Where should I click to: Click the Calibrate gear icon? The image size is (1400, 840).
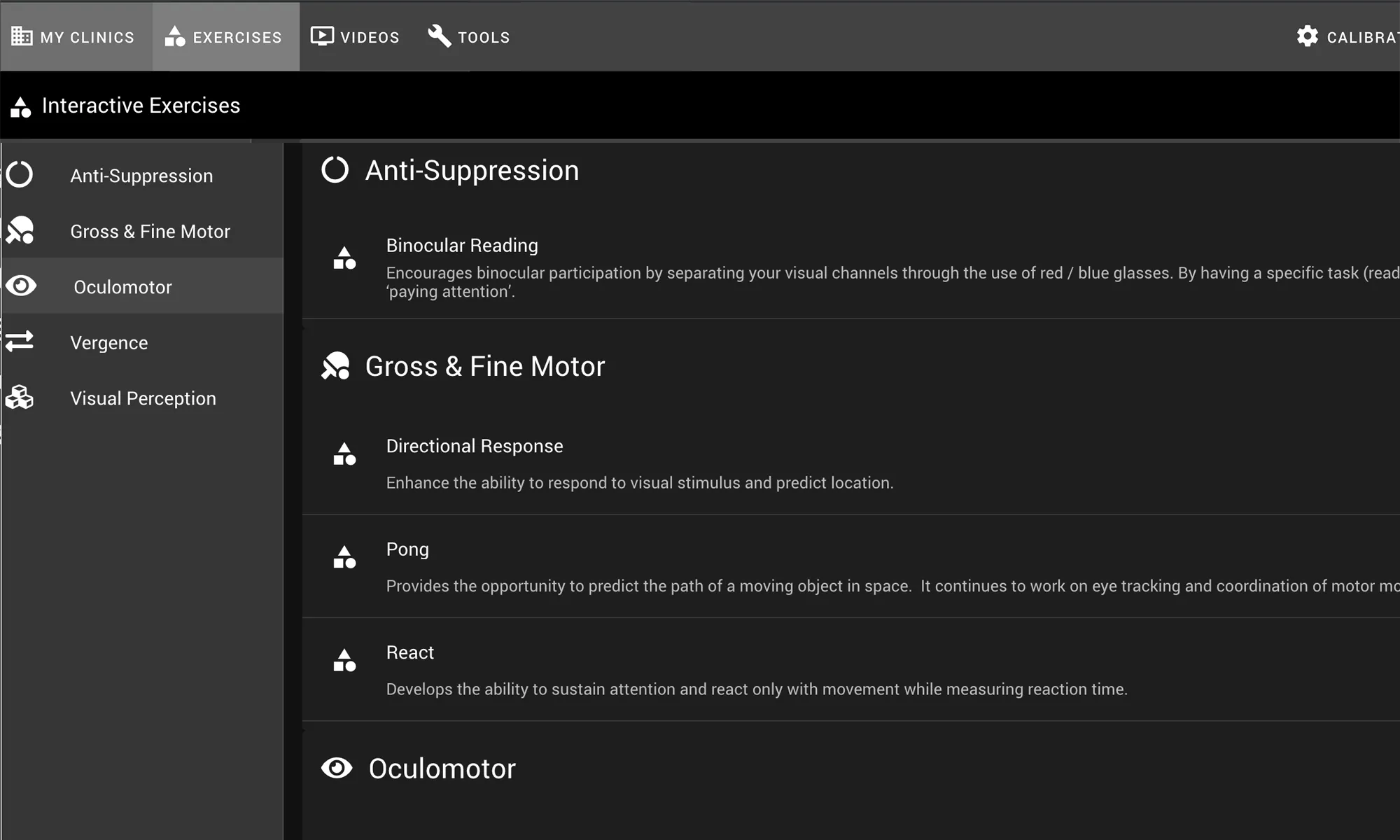click(1307, 36)
